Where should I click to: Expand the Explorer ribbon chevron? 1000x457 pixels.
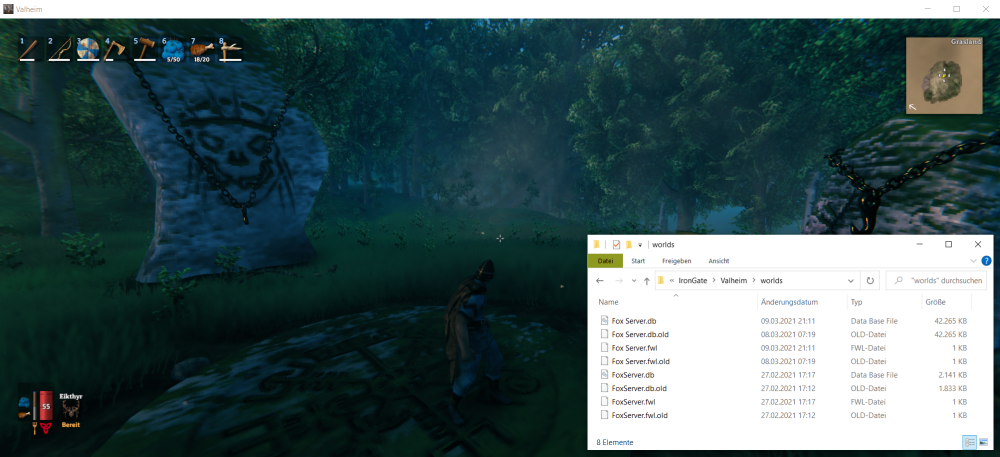(x=973, y=261)
